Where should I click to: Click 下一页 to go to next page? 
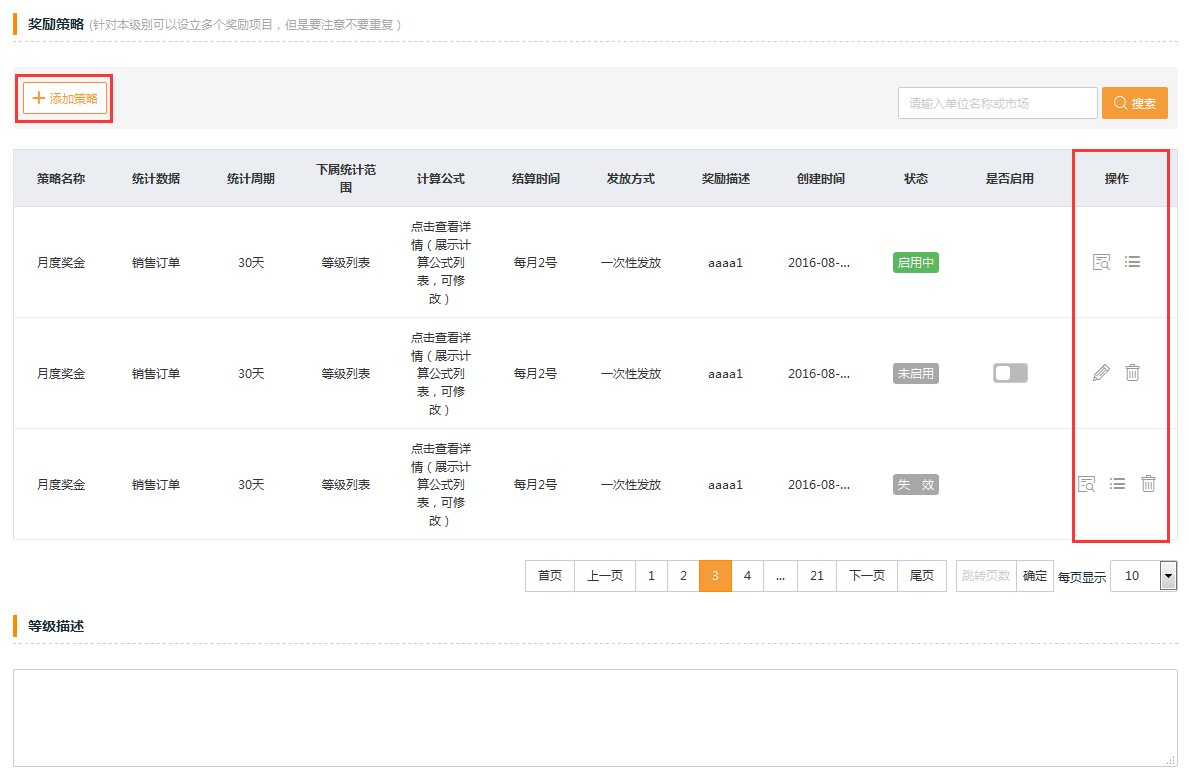866,576
